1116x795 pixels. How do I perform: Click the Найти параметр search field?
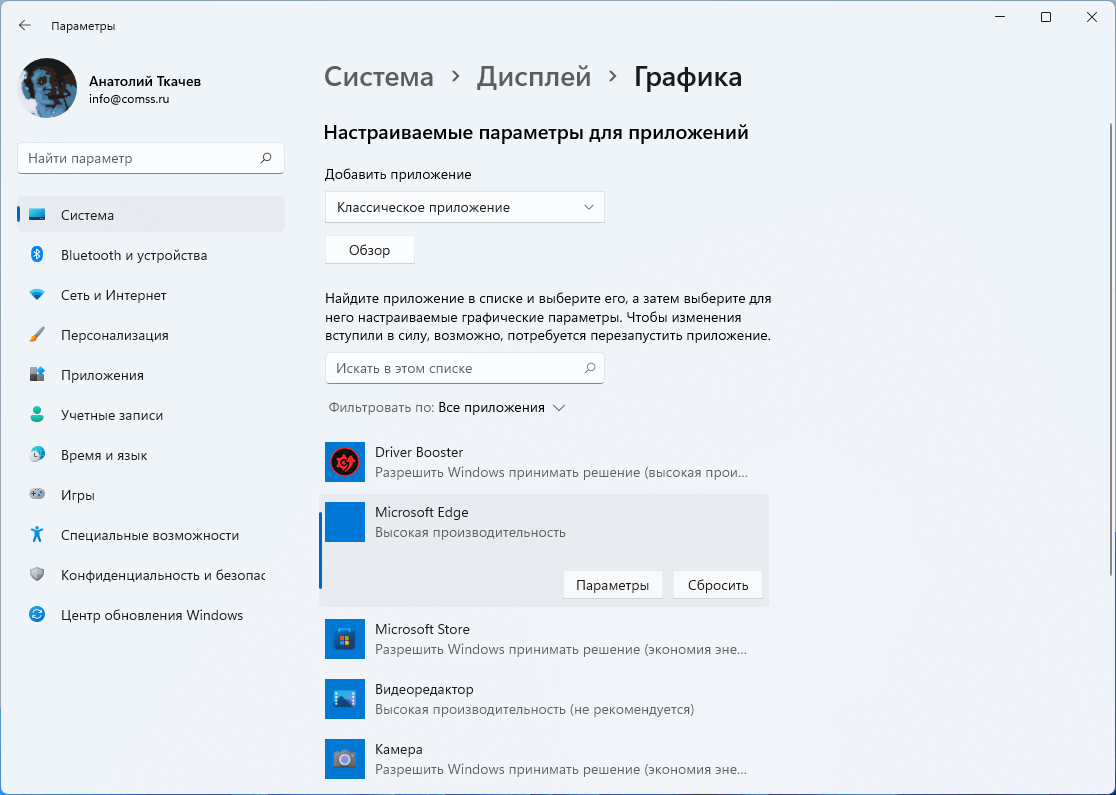(x=151, y=158)
